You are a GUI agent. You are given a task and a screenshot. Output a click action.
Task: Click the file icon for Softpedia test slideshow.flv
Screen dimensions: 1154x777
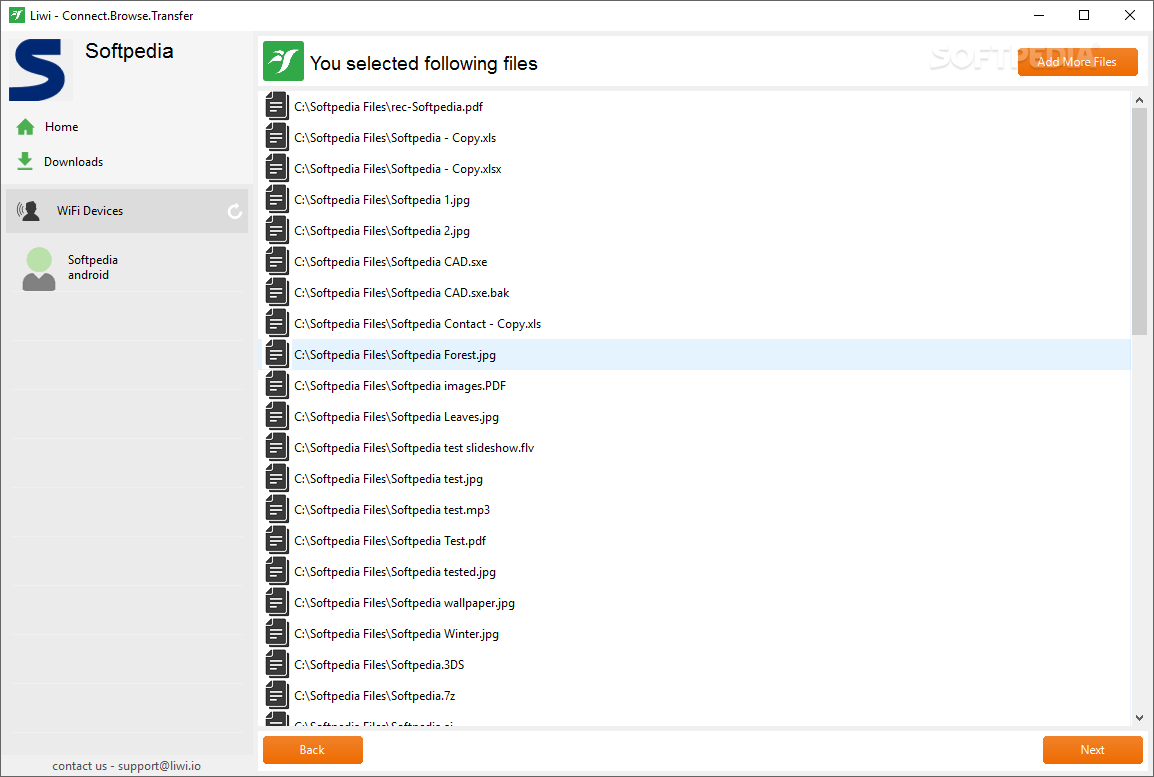pos(277,447)
